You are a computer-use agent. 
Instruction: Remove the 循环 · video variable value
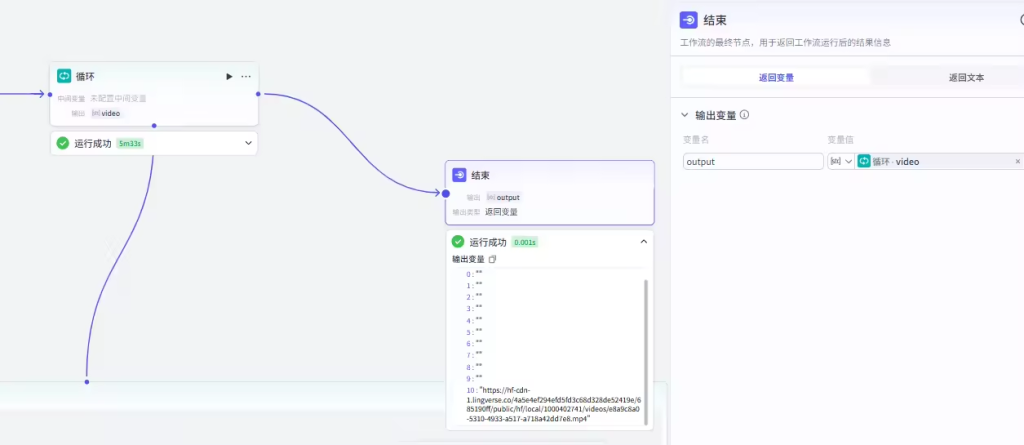1018,161
